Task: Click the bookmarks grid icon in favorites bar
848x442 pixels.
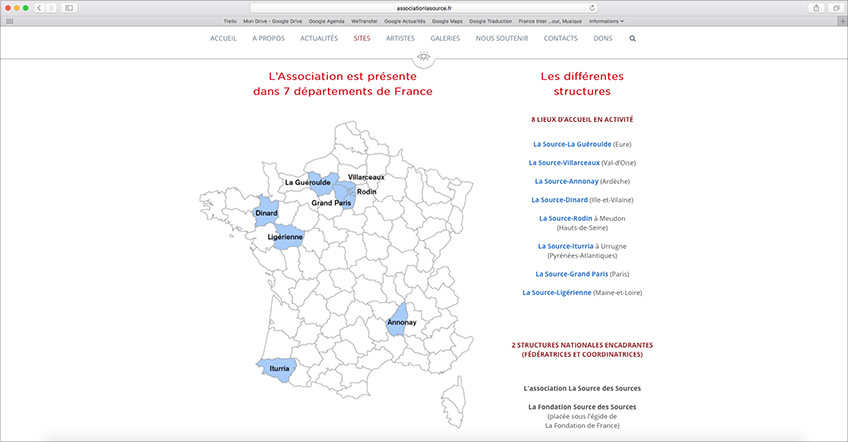Action: (10, 20)
